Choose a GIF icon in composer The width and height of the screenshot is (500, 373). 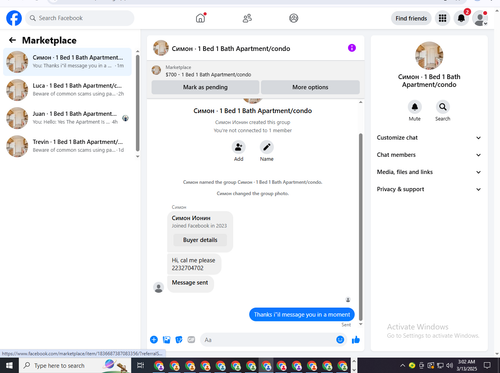191,340
